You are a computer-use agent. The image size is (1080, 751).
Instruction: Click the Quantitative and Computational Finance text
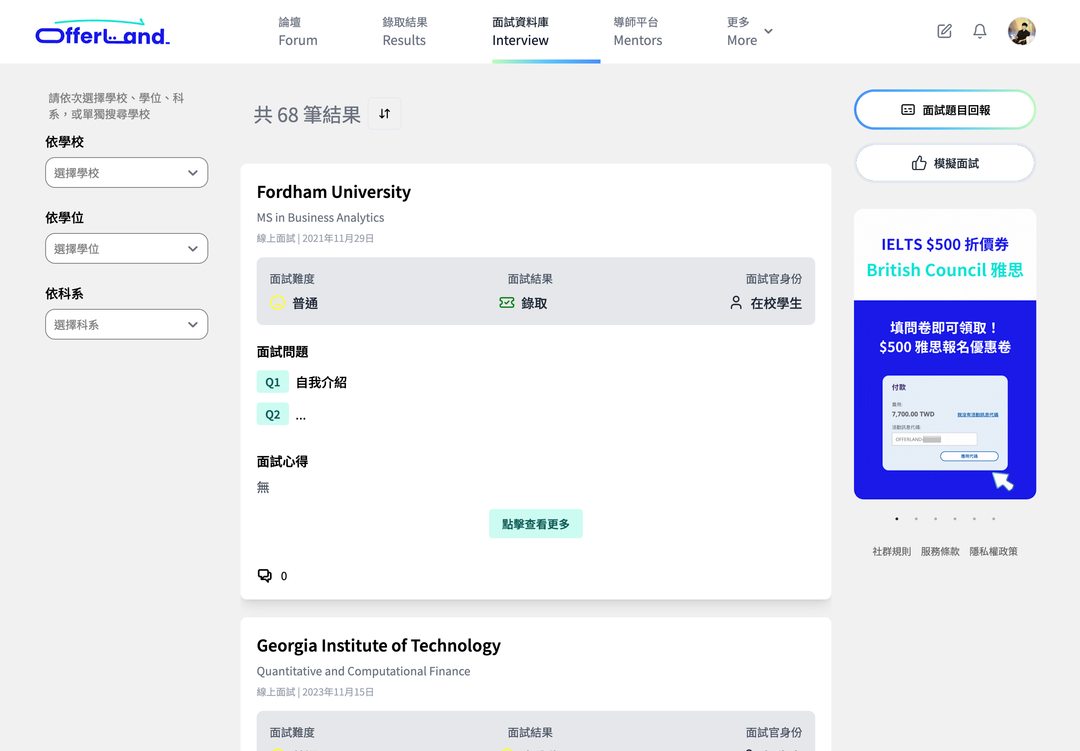point(364,671)
